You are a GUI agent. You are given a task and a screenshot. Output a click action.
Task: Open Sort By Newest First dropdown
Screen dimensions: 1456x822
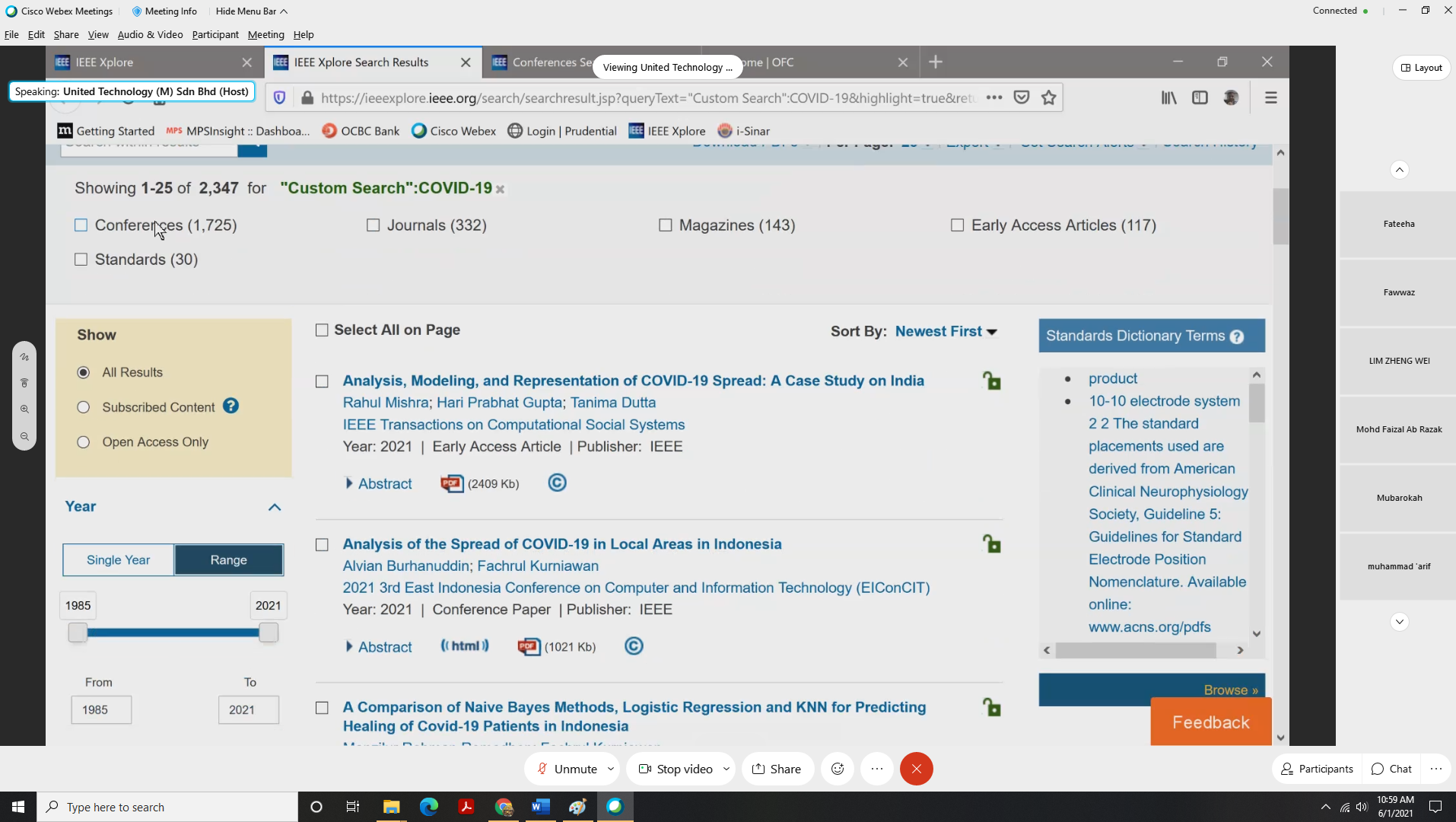946,331
